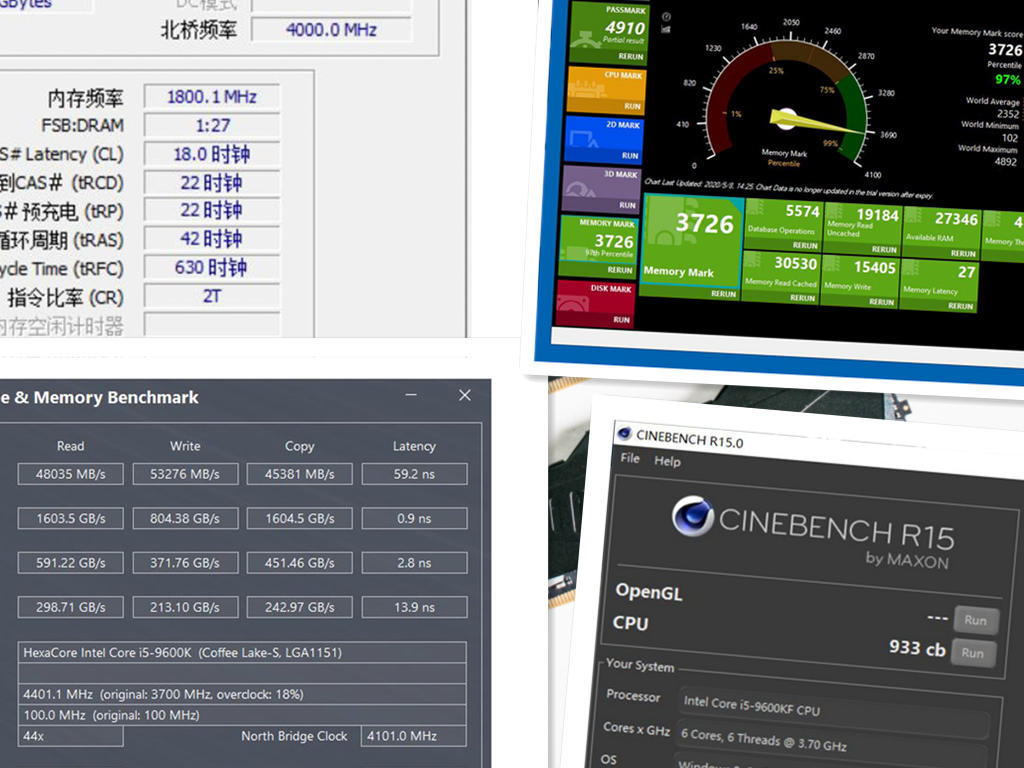Rerun the Database Operations test
The image size is (1024, 768).
(805, 246)
